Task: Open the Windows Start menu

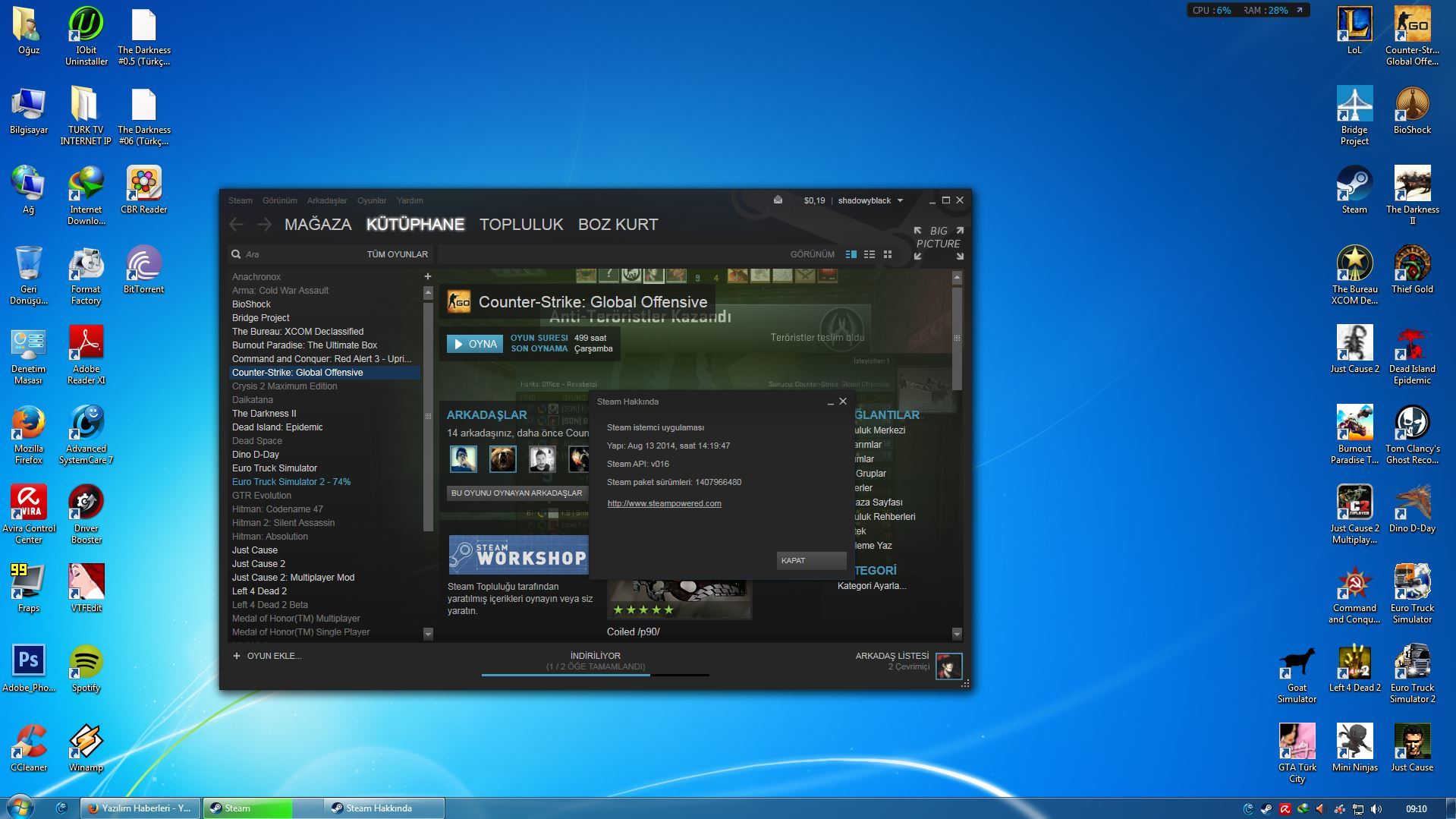Action: point(20,808)
